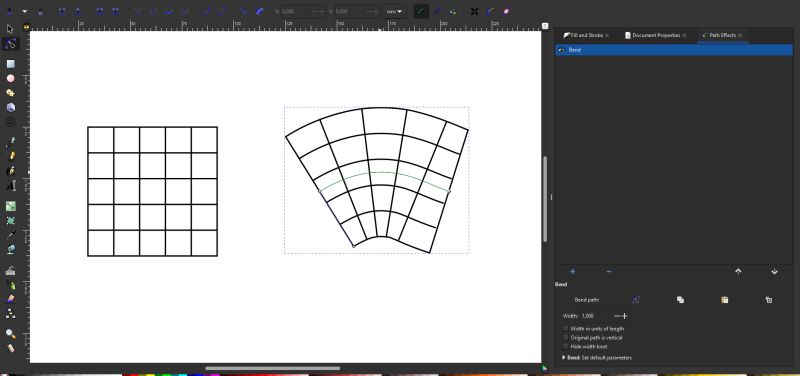Enable Width in units of length
The height and width of the screenshot is (376, 800).
coord(565,329)
